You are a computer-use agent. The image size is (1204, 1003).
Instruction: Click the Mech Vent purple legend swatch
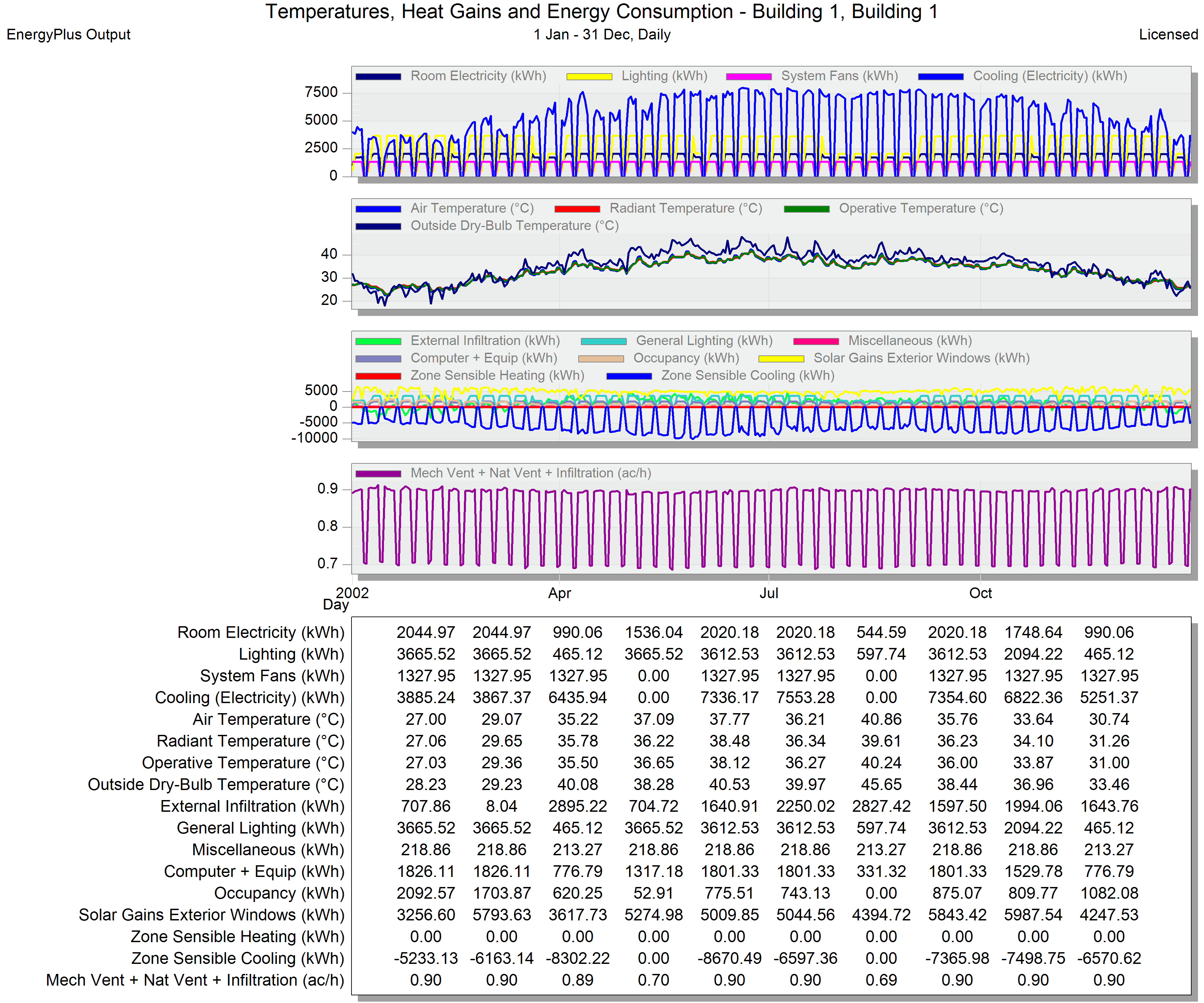coord(378,473)
